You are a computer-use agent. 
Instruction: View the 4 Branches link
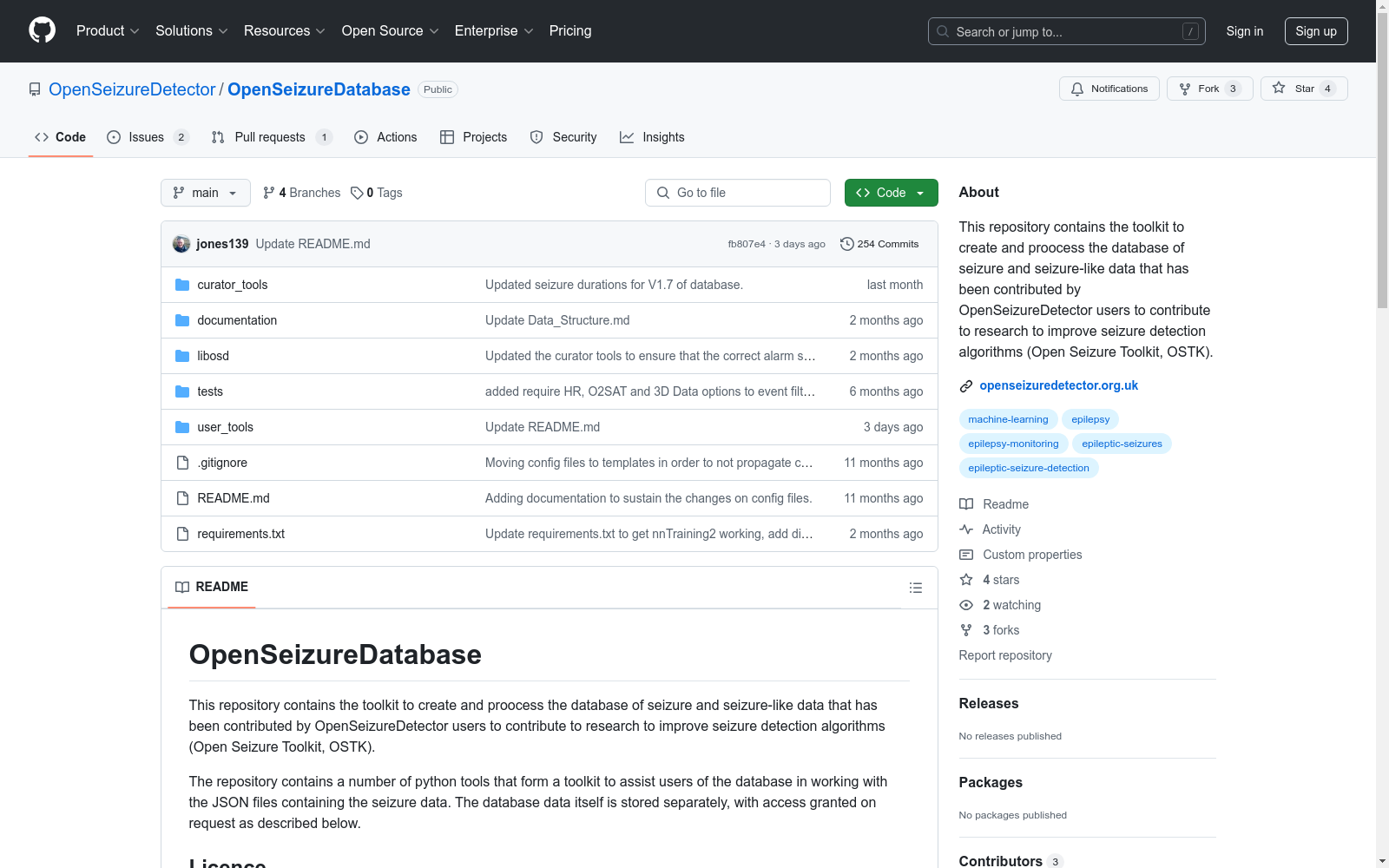302,193
